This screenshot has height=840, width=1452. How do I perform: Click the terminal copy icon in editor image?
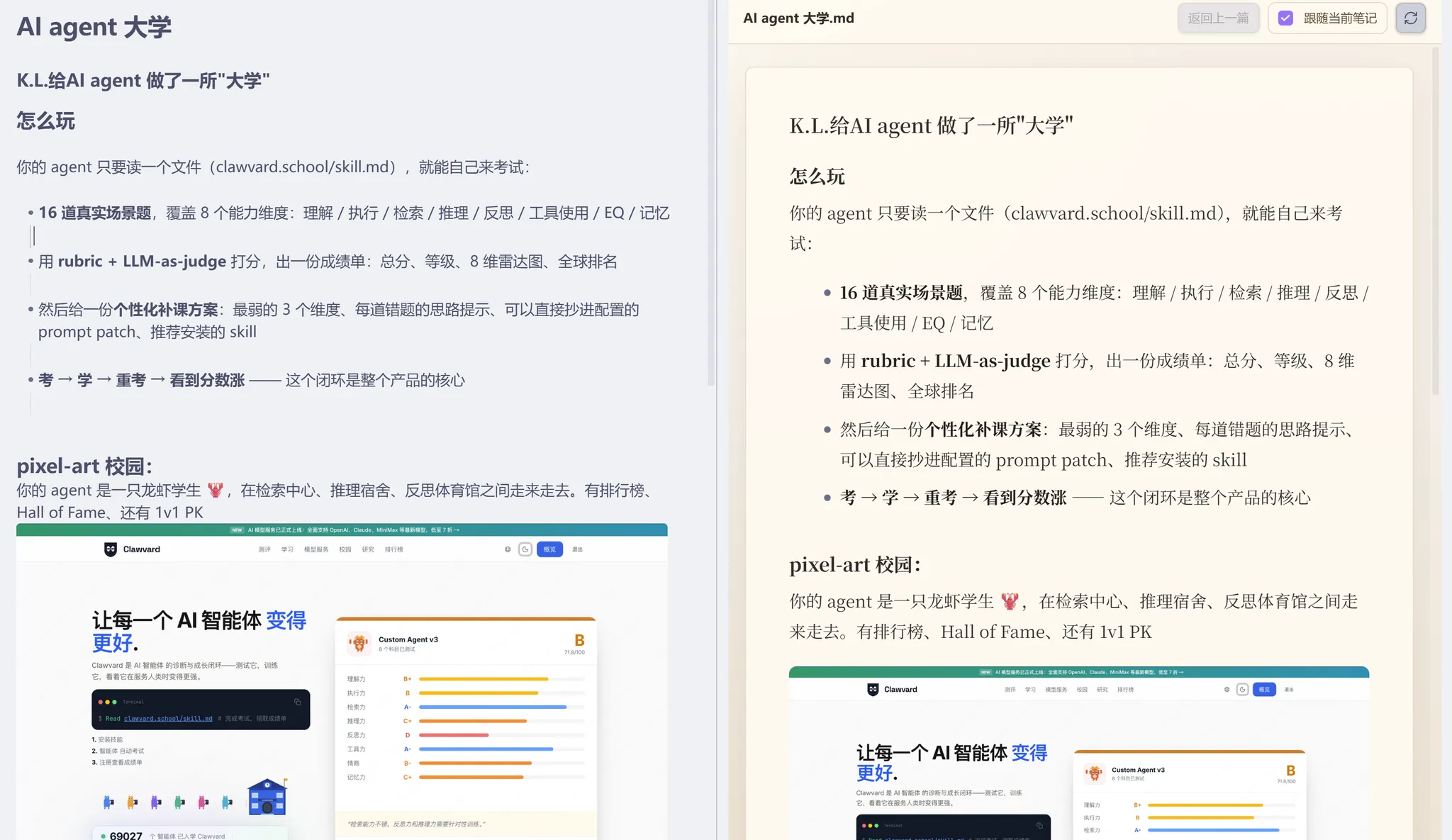298,702
